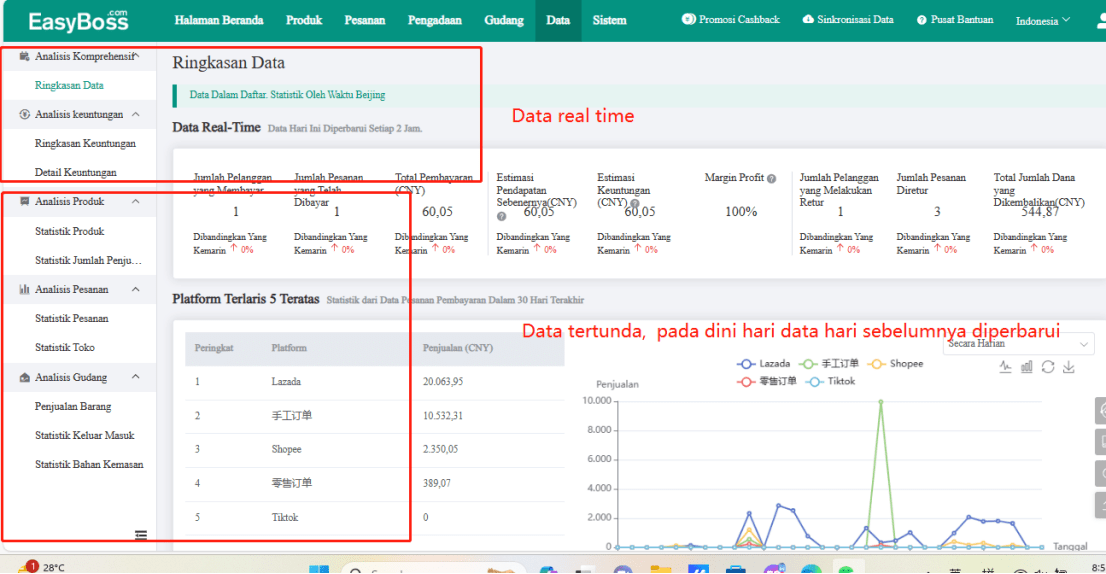Open Statistik Bahan Kemasan in sidebar
The width and height of the screenshot is (1106, 574).
89,465
